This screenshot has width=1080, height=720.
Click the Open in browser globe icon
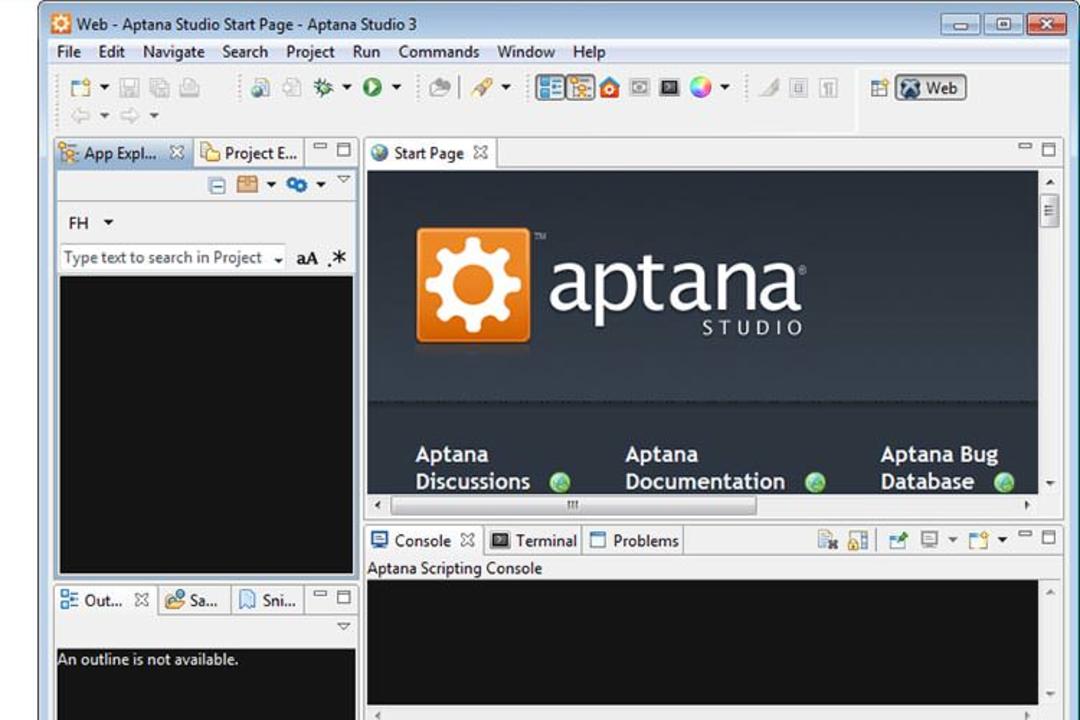point(260,88)
